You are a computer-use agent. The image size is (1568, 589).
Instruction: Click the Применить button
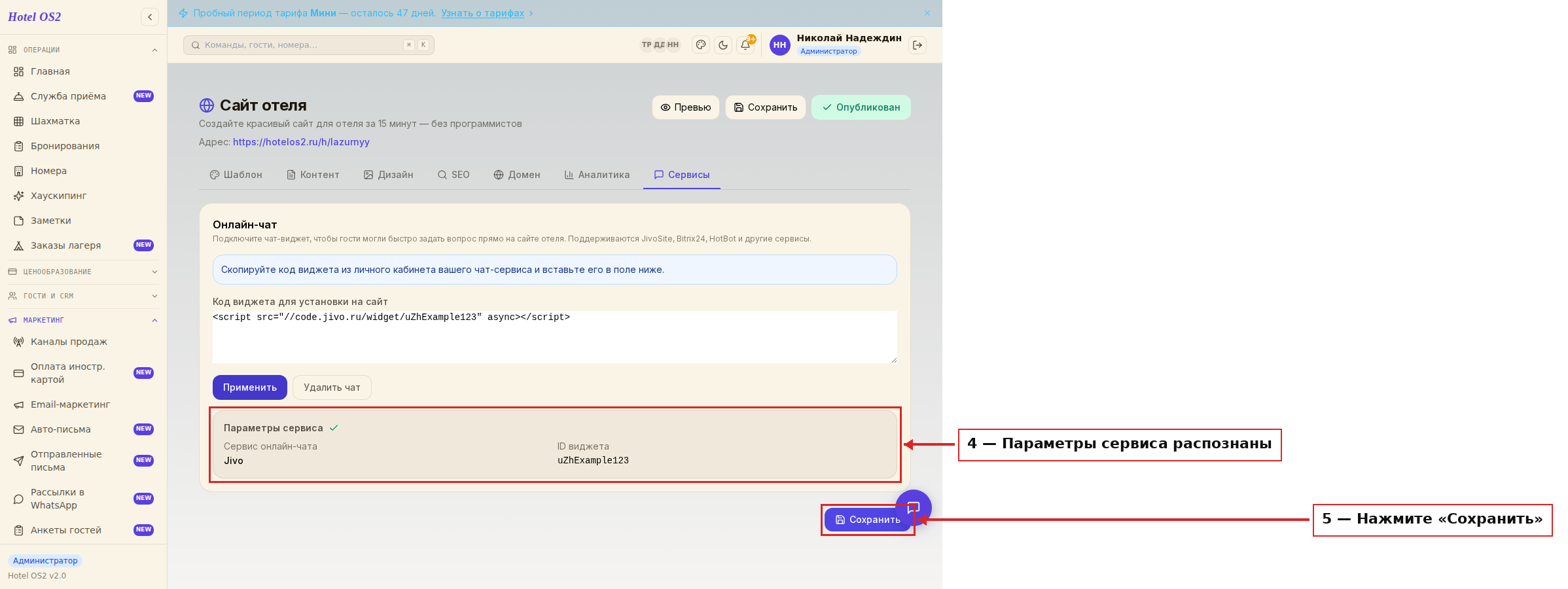250,387
